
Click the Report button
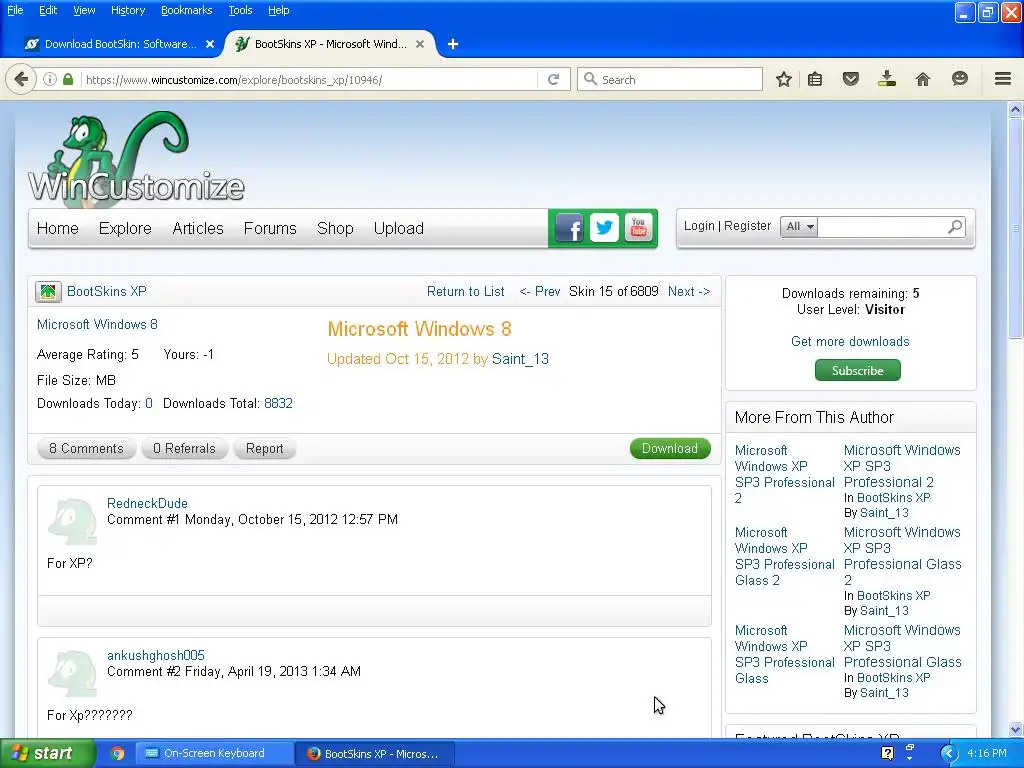(x=264, y=449)
